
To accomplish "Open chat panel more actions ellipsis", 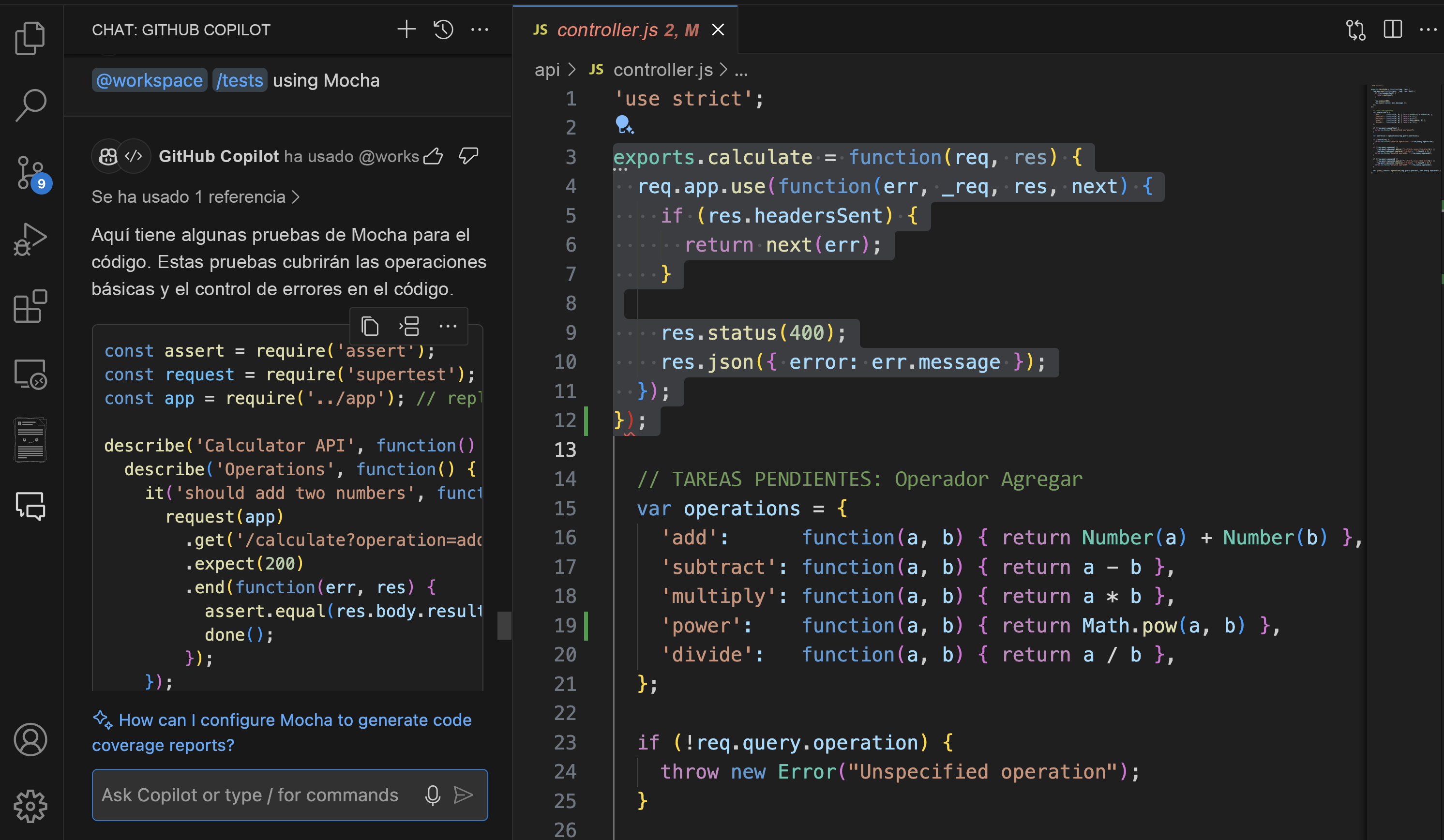I will coord(480,29).
